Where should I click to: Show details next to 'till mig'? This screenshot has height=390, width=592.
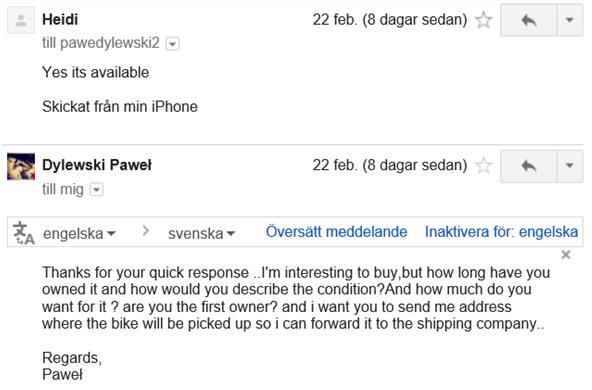tap(96, 190)
